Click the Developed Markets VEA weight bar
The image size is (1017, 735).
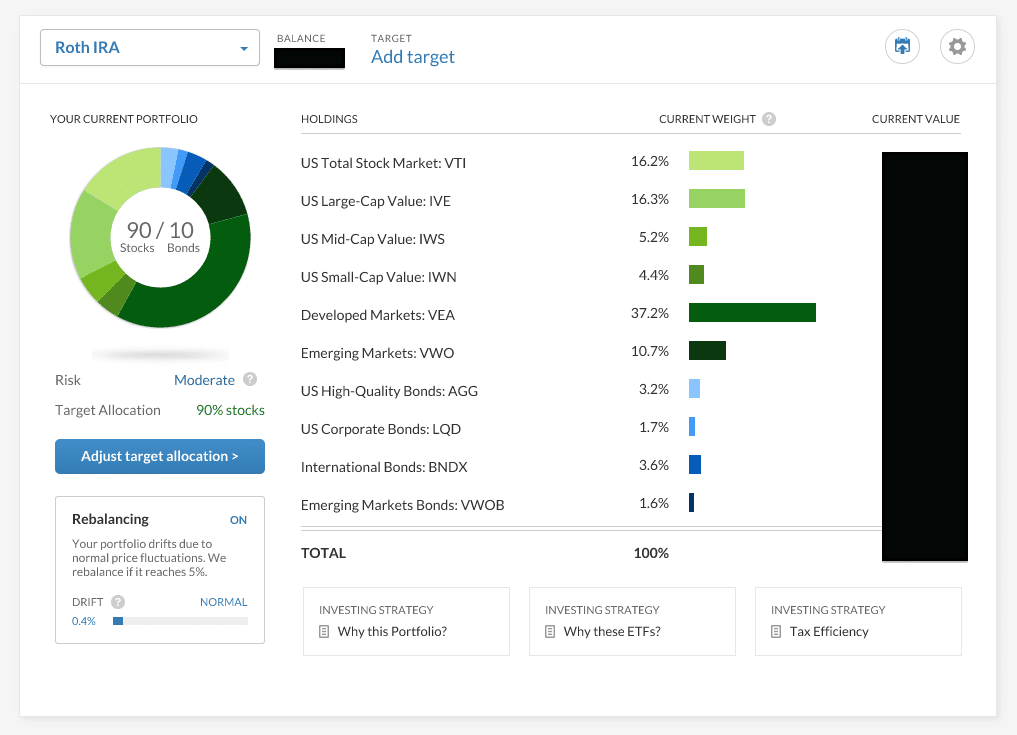pos(752,314)
